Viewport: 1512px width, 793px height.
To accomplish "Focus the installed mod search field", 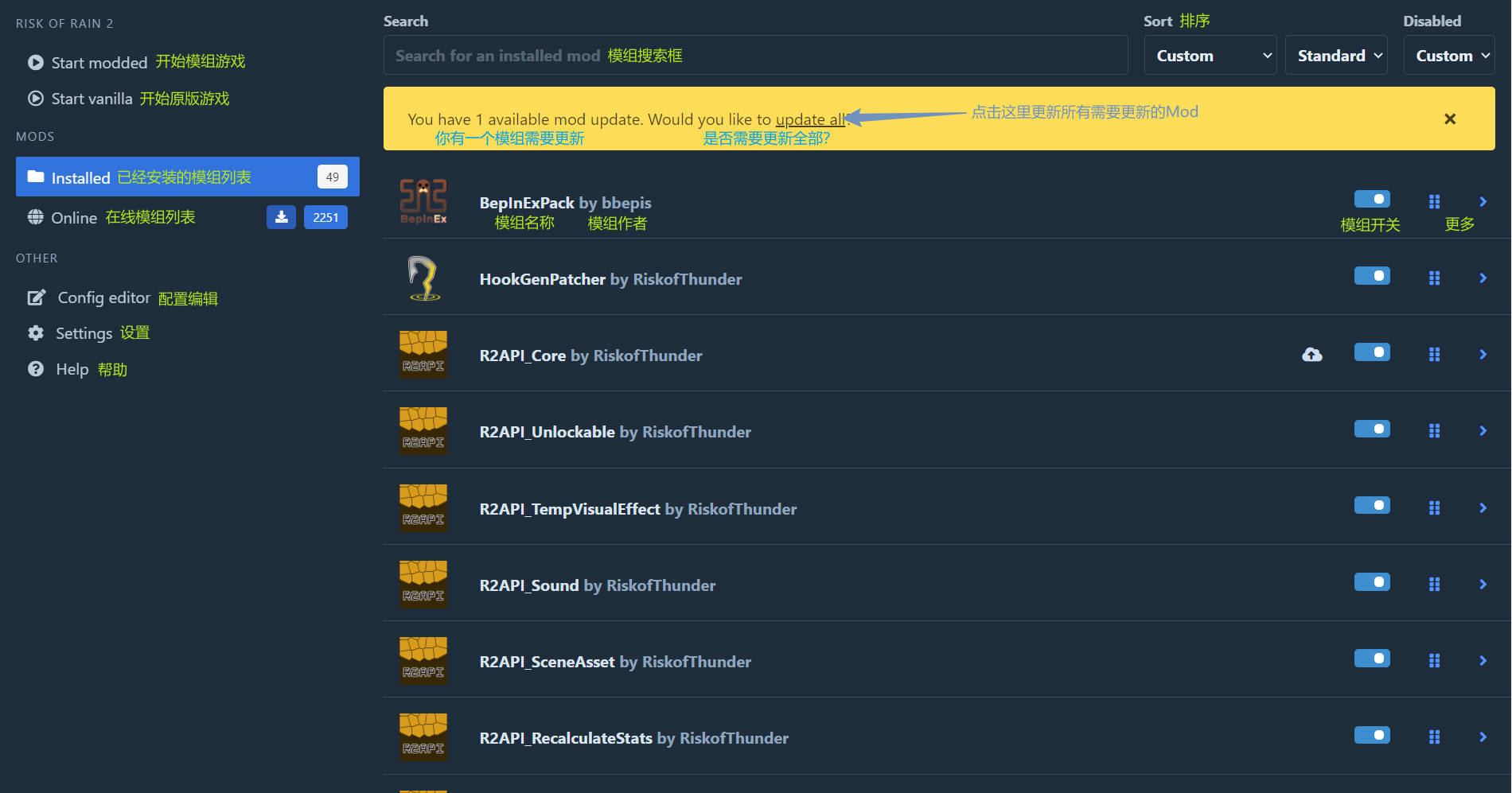I will pos(755,55).
